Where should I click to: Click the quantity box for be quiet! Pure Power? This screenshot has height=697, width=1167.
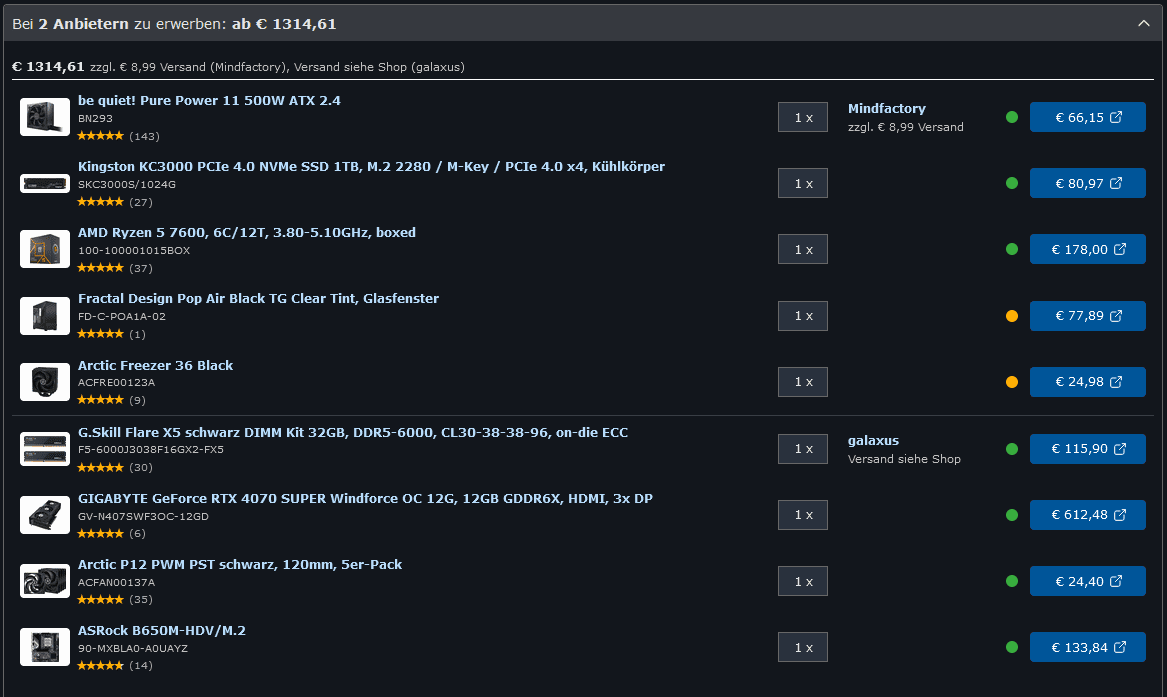pyautogui.click(x=803, y=118)
